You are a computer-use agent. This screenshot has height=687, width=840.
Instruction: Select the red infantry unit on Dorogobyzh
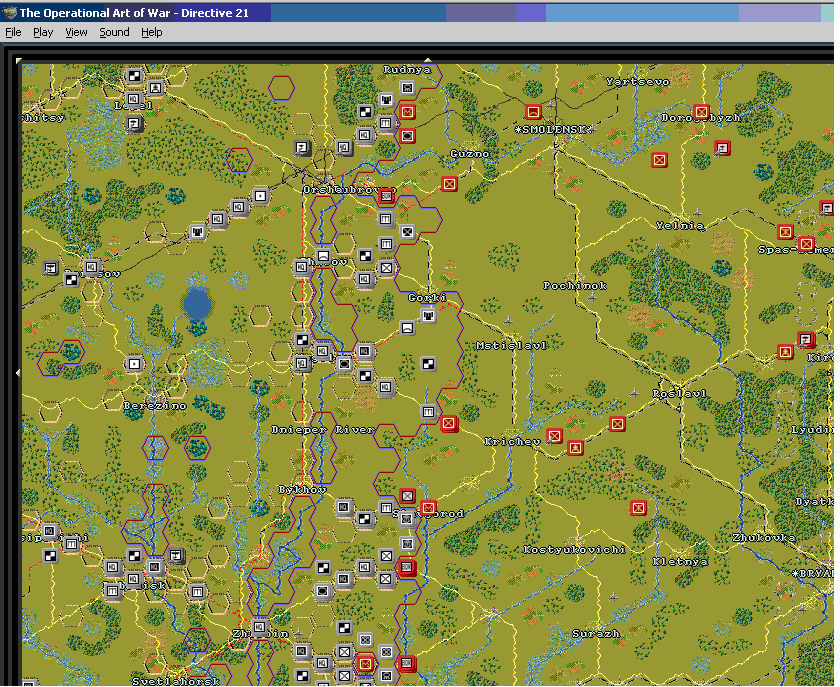[701, 113]
